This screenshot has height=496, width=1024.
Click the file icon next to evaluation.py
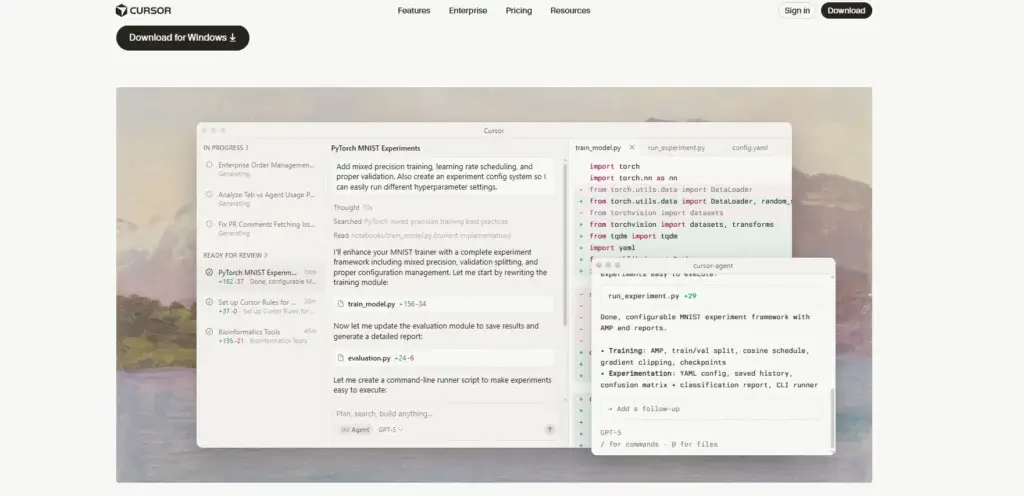(340, 358)
